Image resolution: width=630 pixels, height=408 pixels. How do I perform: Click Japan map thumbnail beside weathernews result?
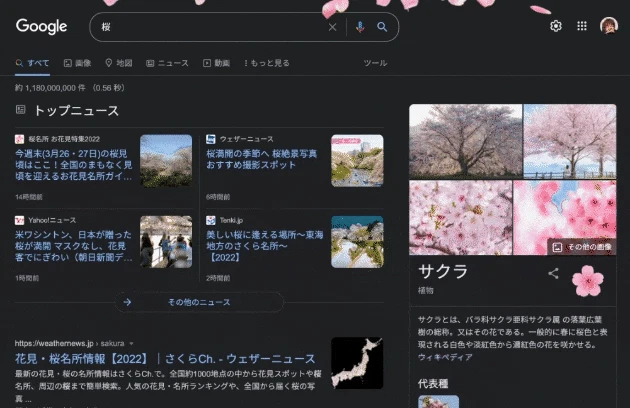click(x=357, y=363)
